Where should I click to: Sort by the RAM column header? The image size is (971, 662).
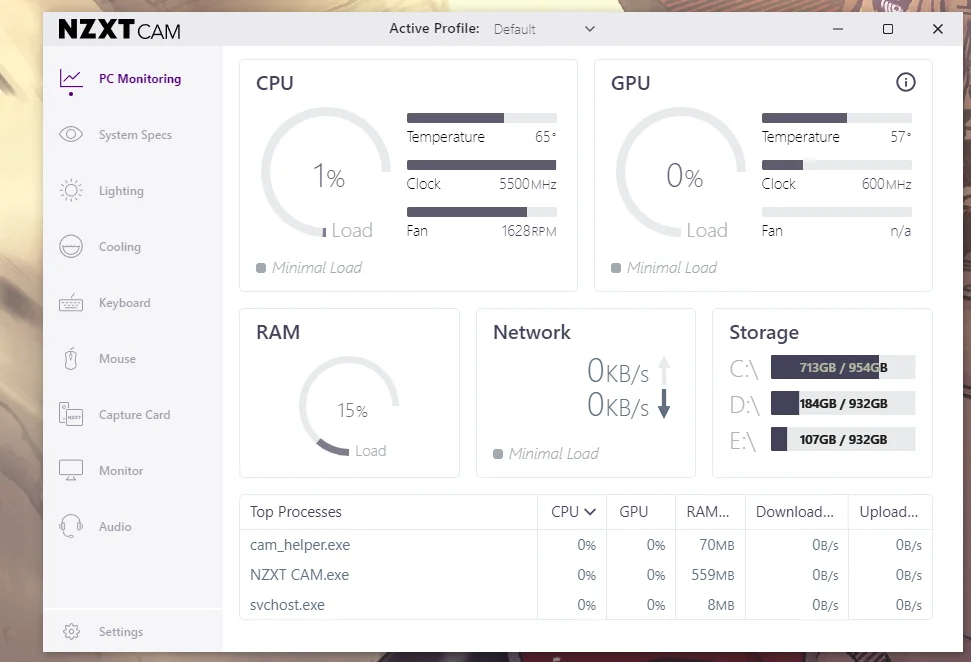tap(708, 512)
